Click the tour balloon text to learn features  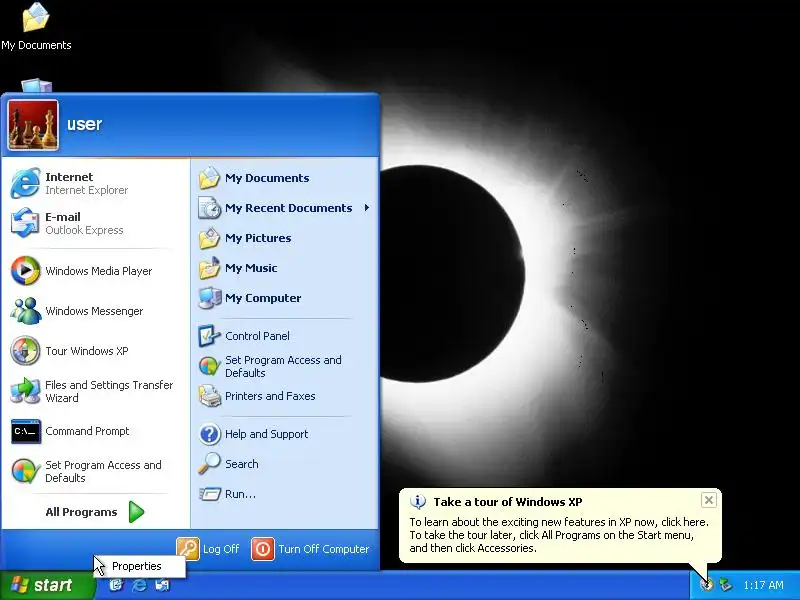[559, 535]
